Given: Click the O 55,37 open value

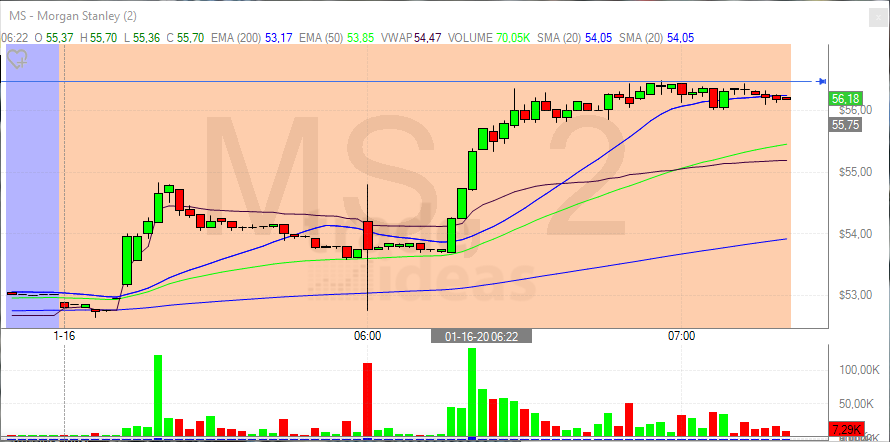Looking at the screenshot, I should tap(54, 38).
